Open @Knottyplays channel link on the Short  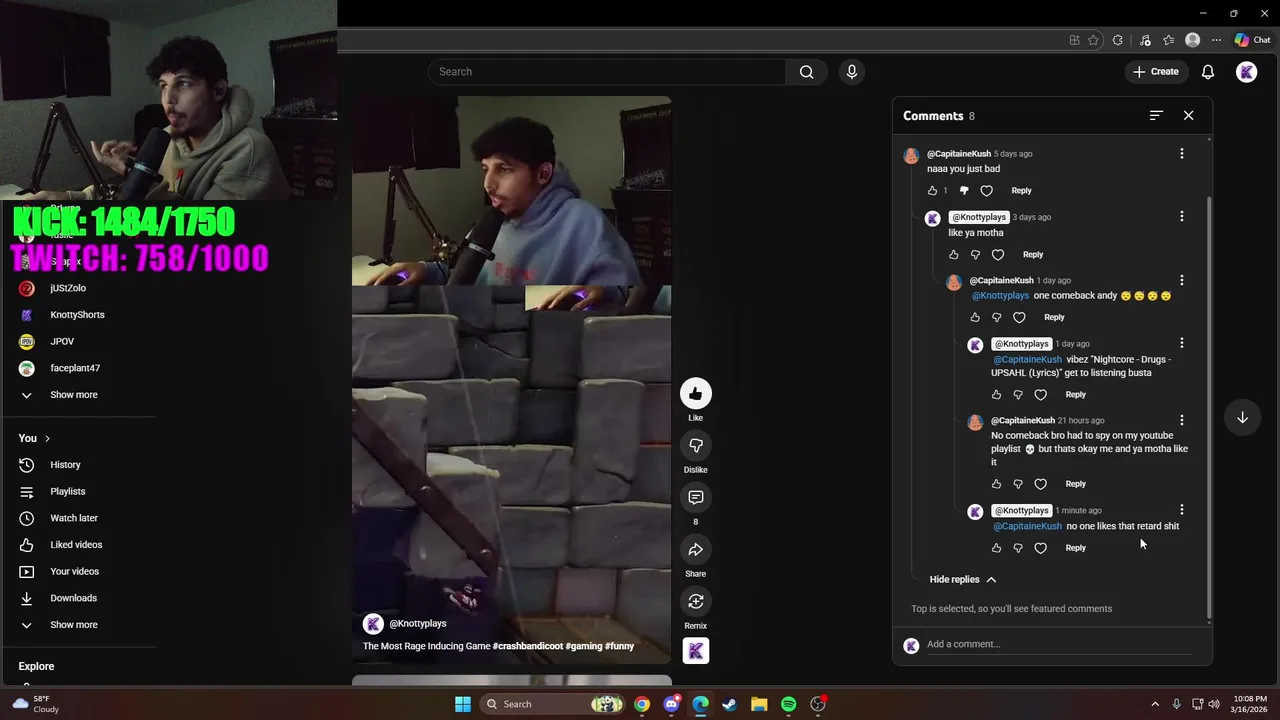pyautogui.click(x=417, y=624)
